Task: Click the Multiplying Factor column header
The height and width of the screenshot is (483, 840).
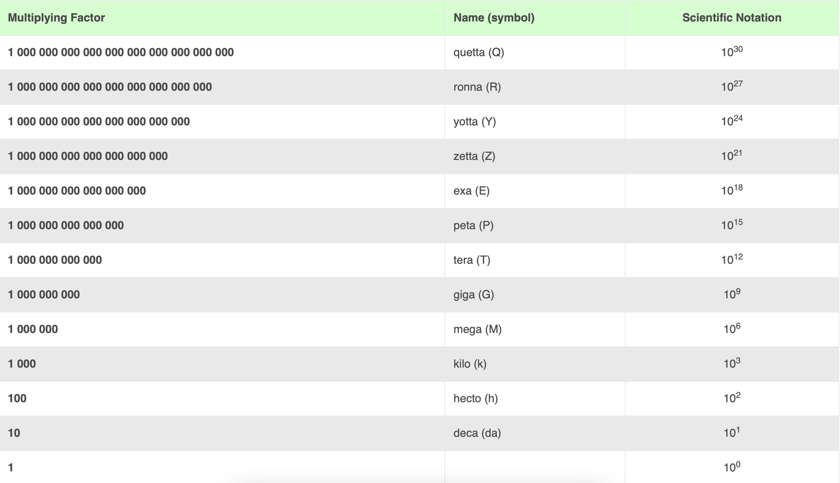Action: coord(56,18)
